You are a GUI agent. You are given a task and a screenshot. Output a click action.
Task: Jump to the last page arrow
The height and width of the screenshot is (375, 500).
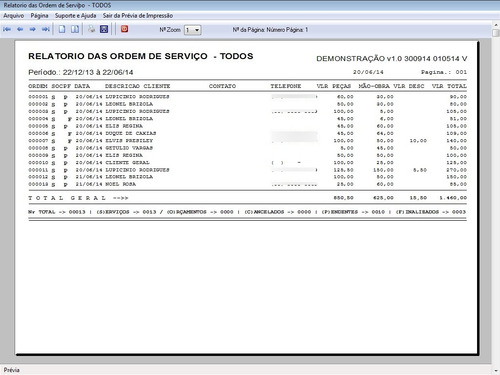pyautogui.click(x=46, y=30)
